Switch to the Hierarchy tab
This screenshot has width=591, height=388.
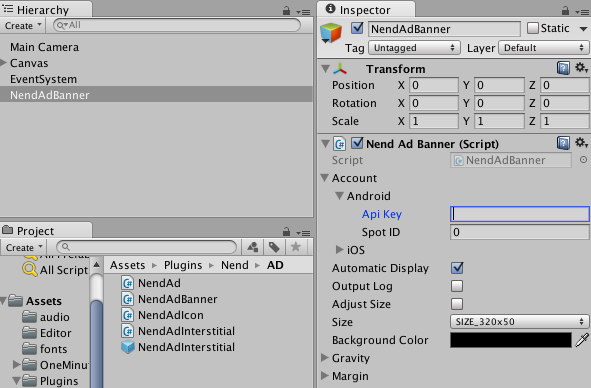click(x=46, y=9)
